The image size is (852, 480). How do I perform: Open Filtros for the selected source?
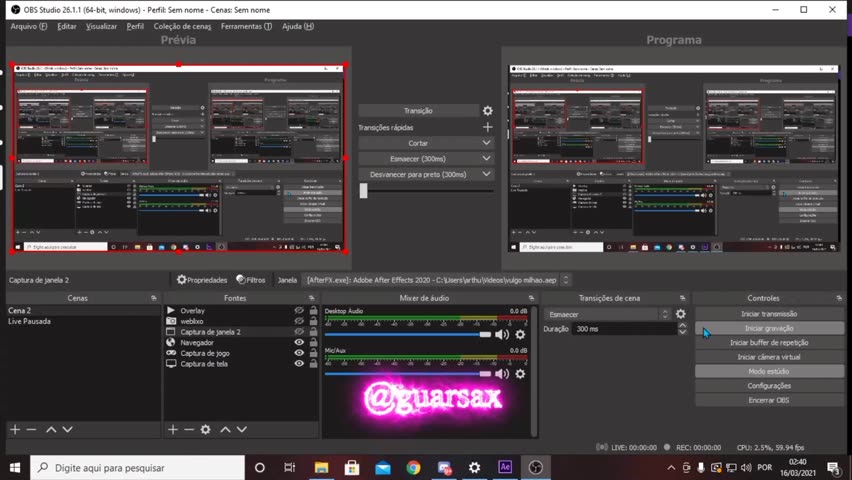tap(251, 280)
